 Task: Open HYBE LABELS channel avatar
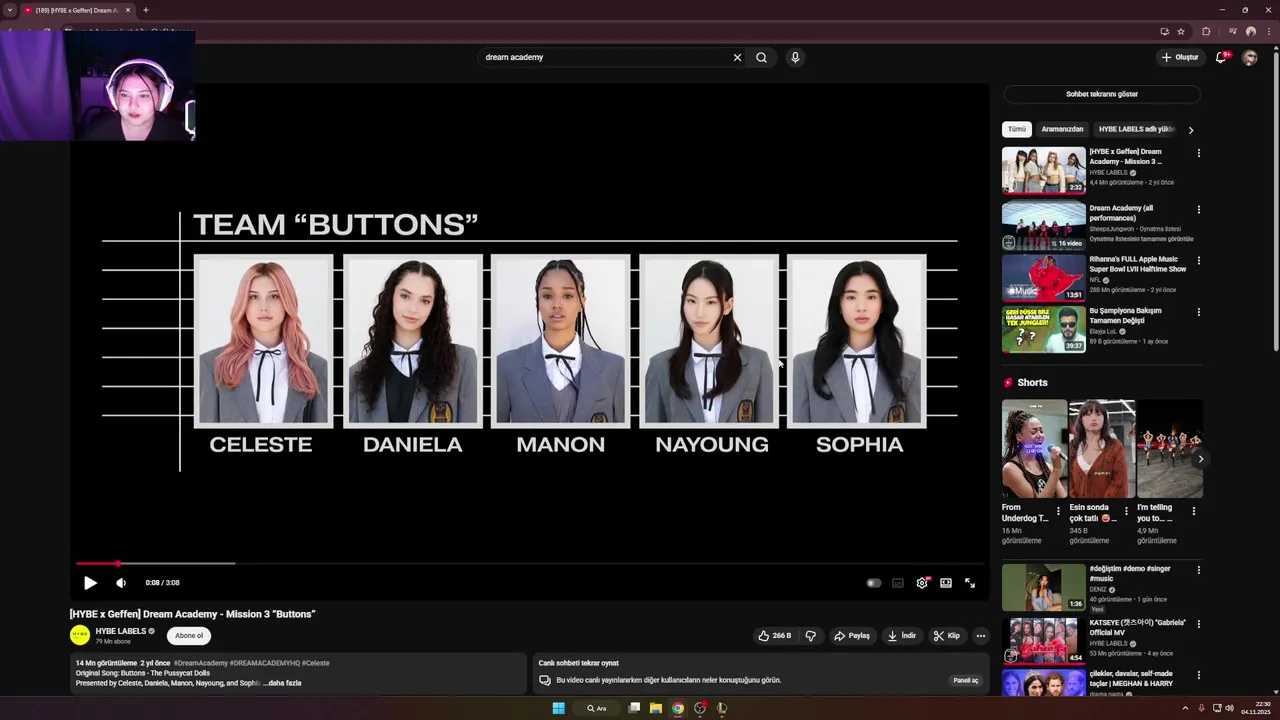coord(80,635)
